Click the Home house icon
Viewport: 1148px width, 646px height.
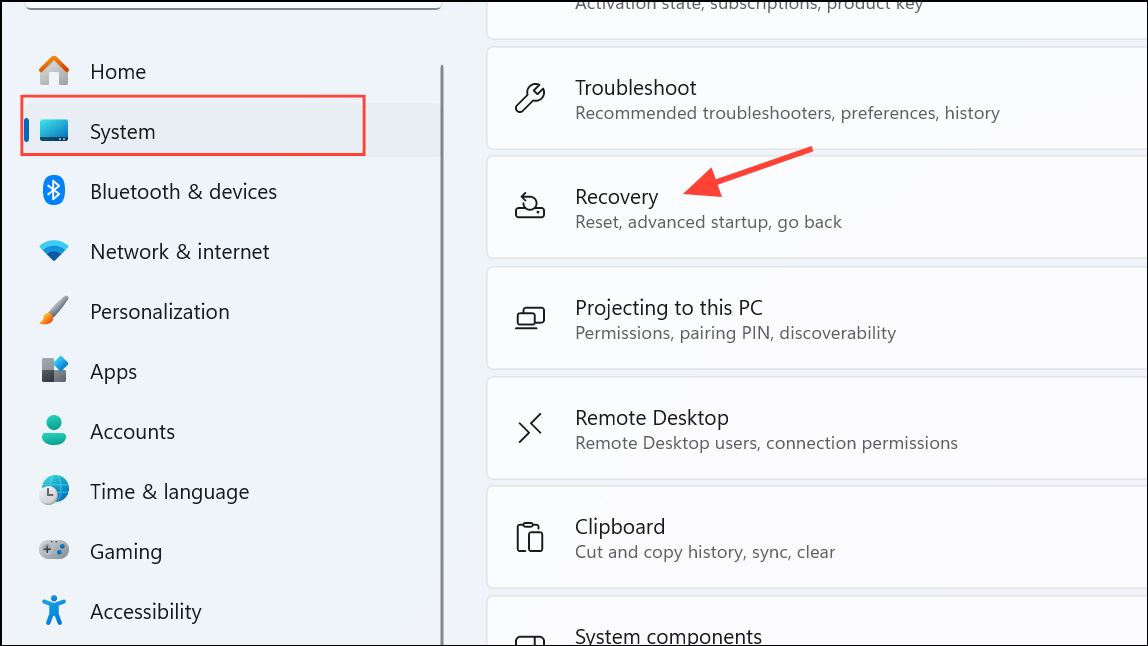[53, 71]
